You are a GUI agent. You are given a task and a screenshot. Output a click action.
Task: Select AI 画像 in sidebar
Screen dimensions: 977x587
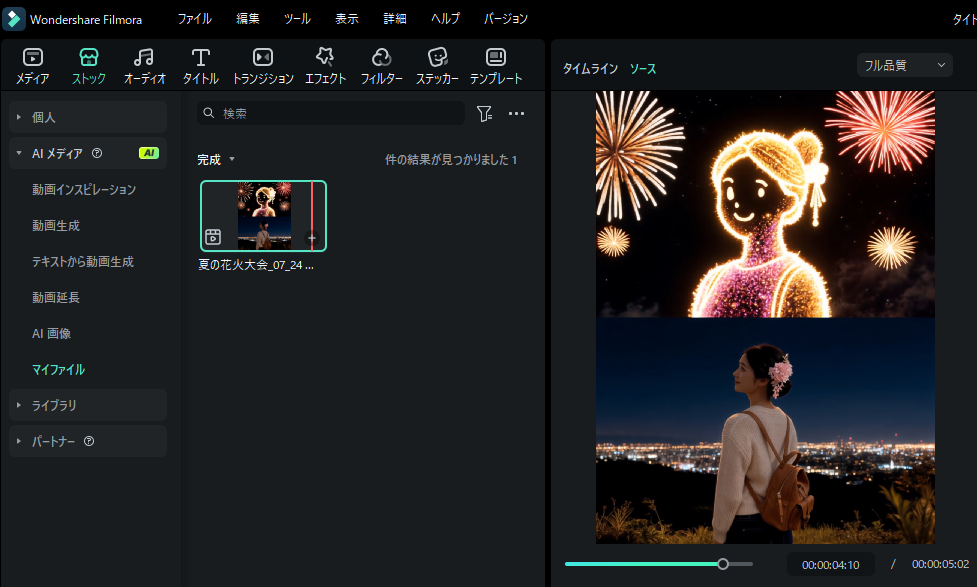[x=51, y=333]
